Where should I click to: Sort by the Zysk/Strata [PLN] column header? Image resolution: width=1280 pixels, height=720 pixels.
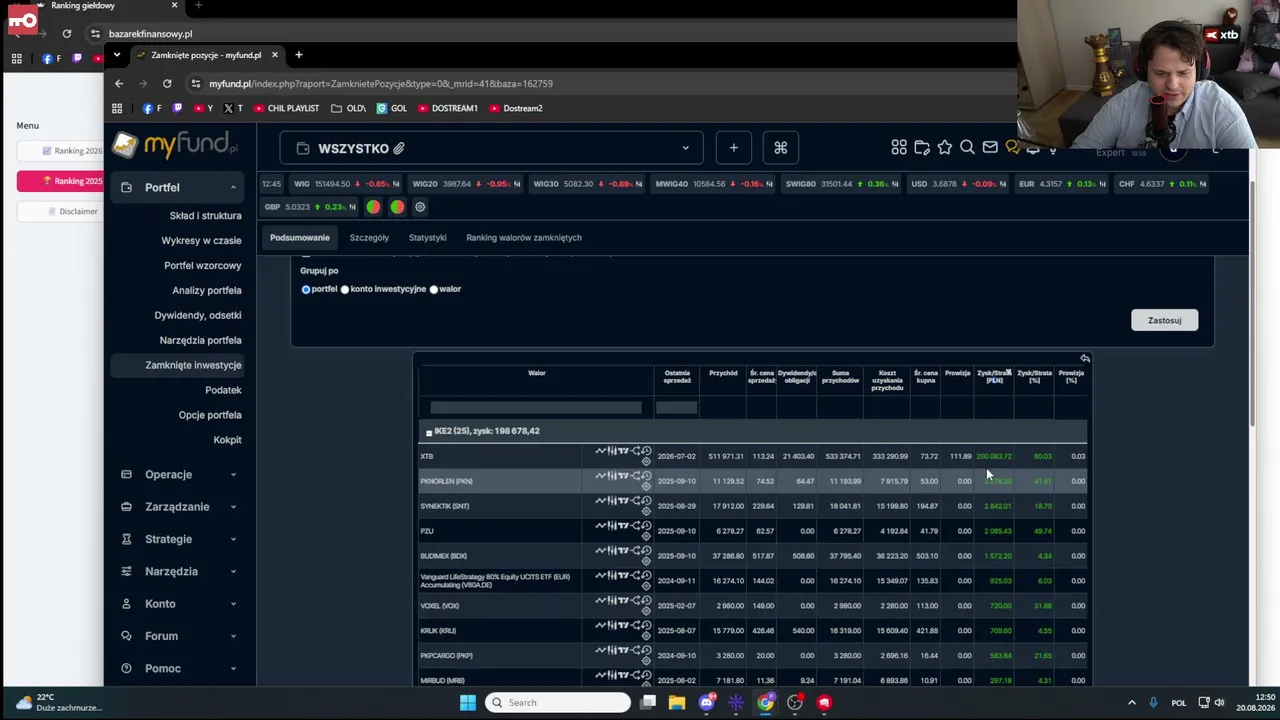click(x=994, y=376)
